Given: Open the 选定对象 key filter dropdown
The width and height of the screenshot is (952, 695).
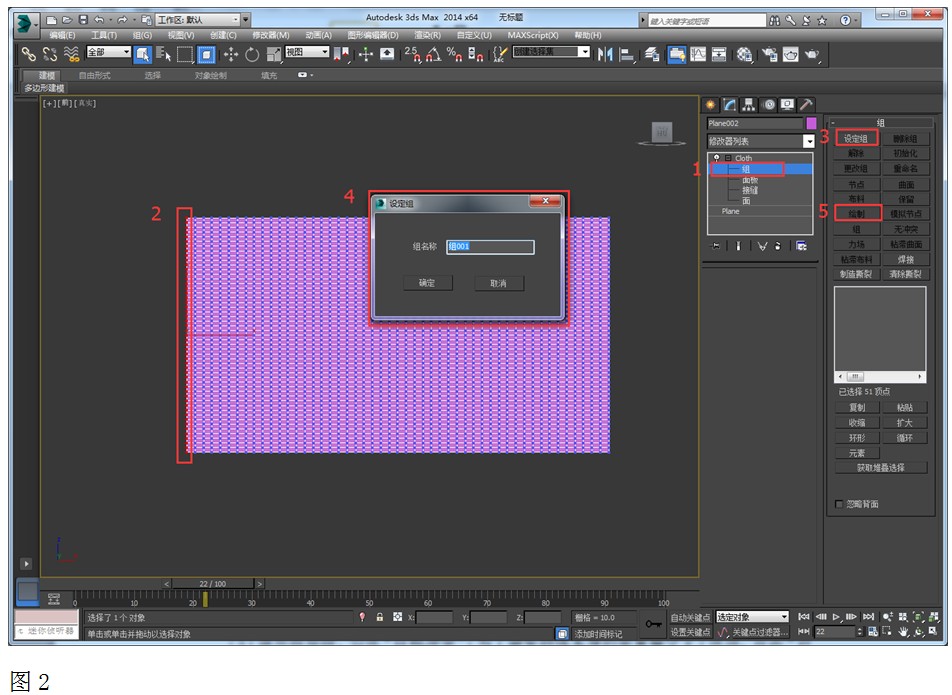Looking at the screenshot, I should pyautogui.click(x=752, y=617).
